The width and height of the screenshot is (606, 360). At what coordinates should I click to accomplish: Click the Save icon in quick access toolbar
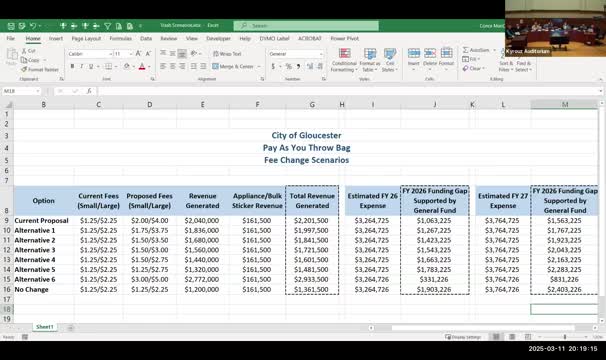(x=11, y=26)
